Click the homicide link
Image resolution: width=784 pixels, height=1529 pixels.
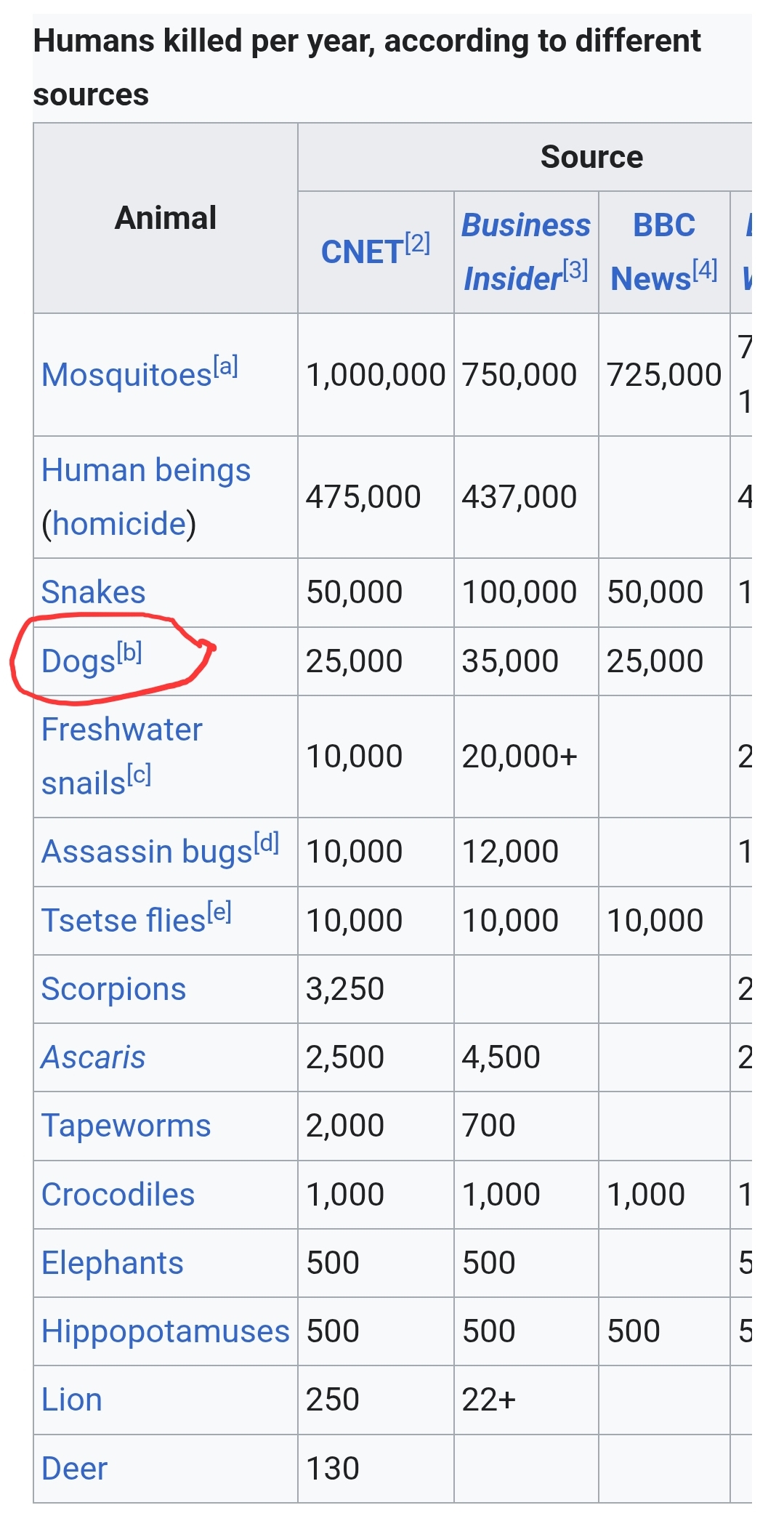click(x=119, y=524)
